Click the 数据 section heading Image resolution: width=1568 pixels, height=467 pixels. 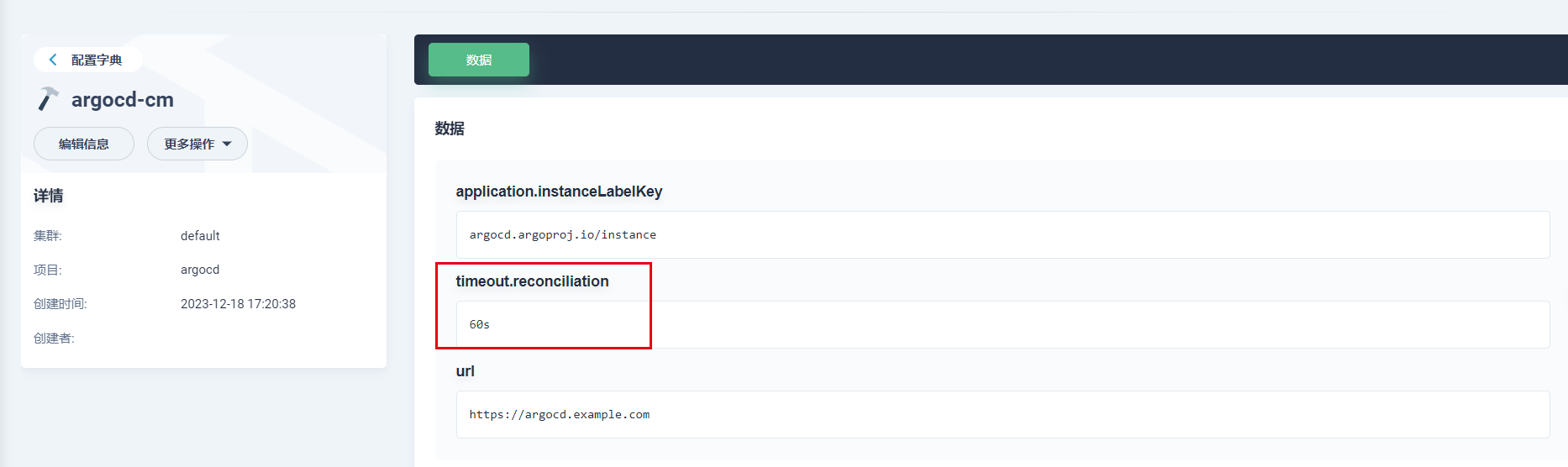tap(450, 129)
